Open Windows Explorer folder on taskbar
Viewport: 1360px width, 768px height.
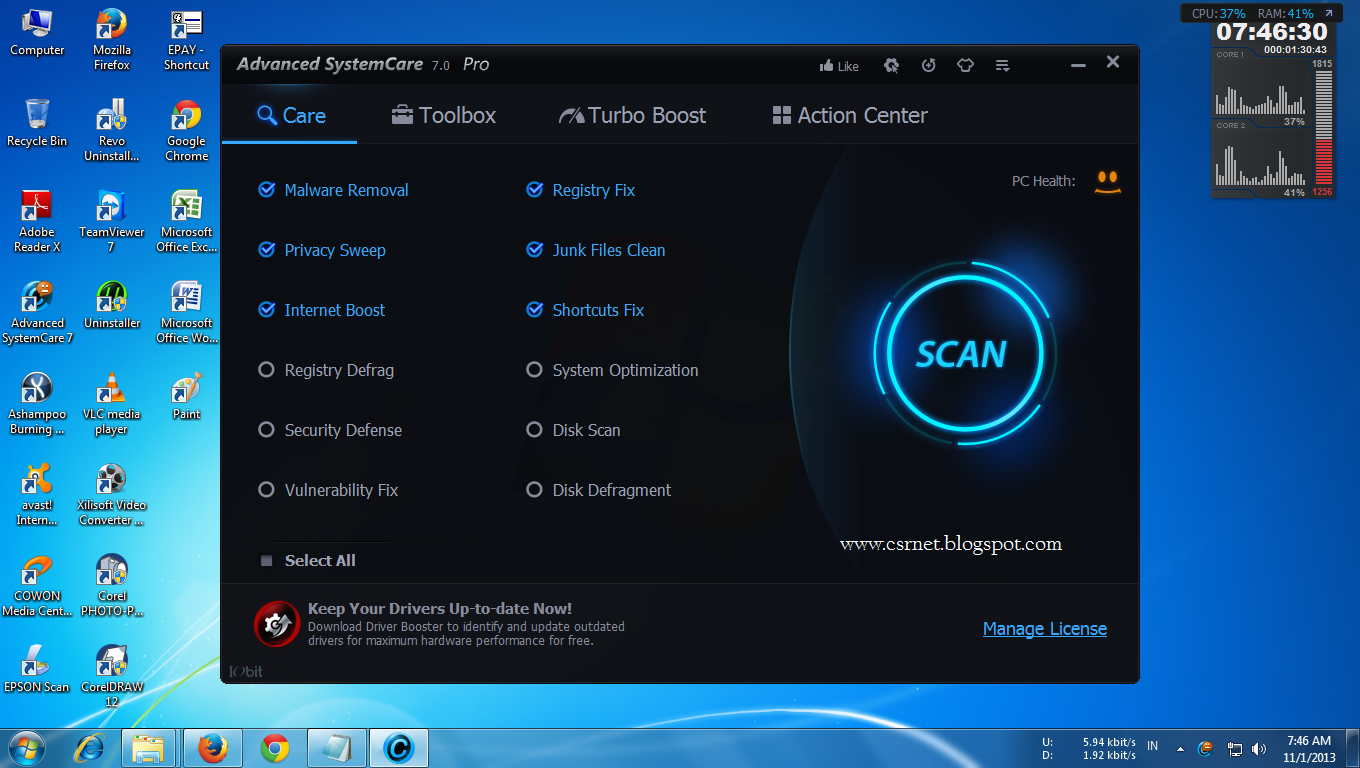coord(148,748)
